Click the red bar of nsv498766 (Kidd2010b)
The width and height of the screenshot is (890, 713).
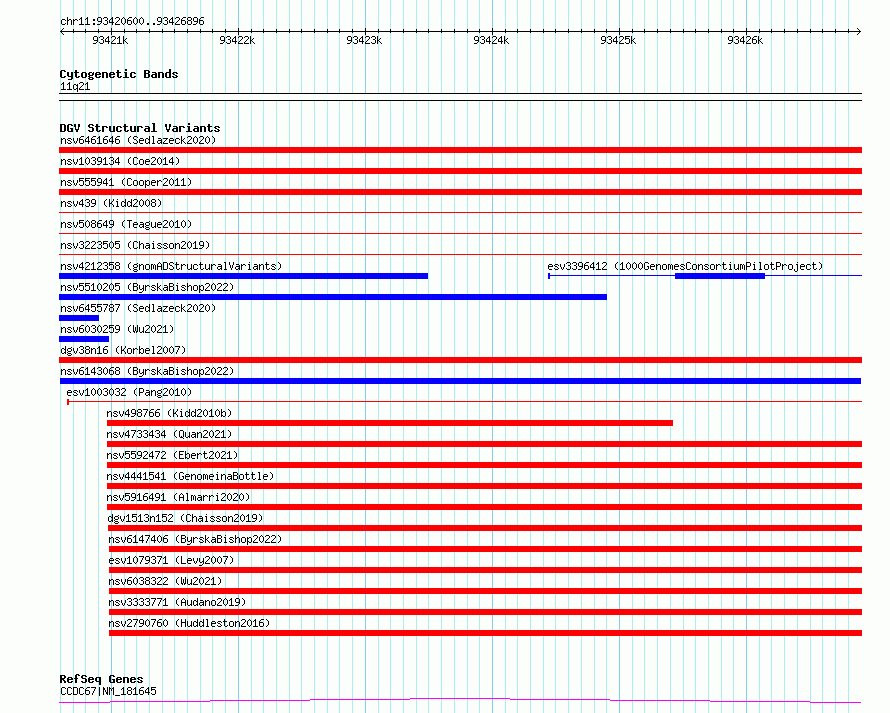[x=389, y=423]
